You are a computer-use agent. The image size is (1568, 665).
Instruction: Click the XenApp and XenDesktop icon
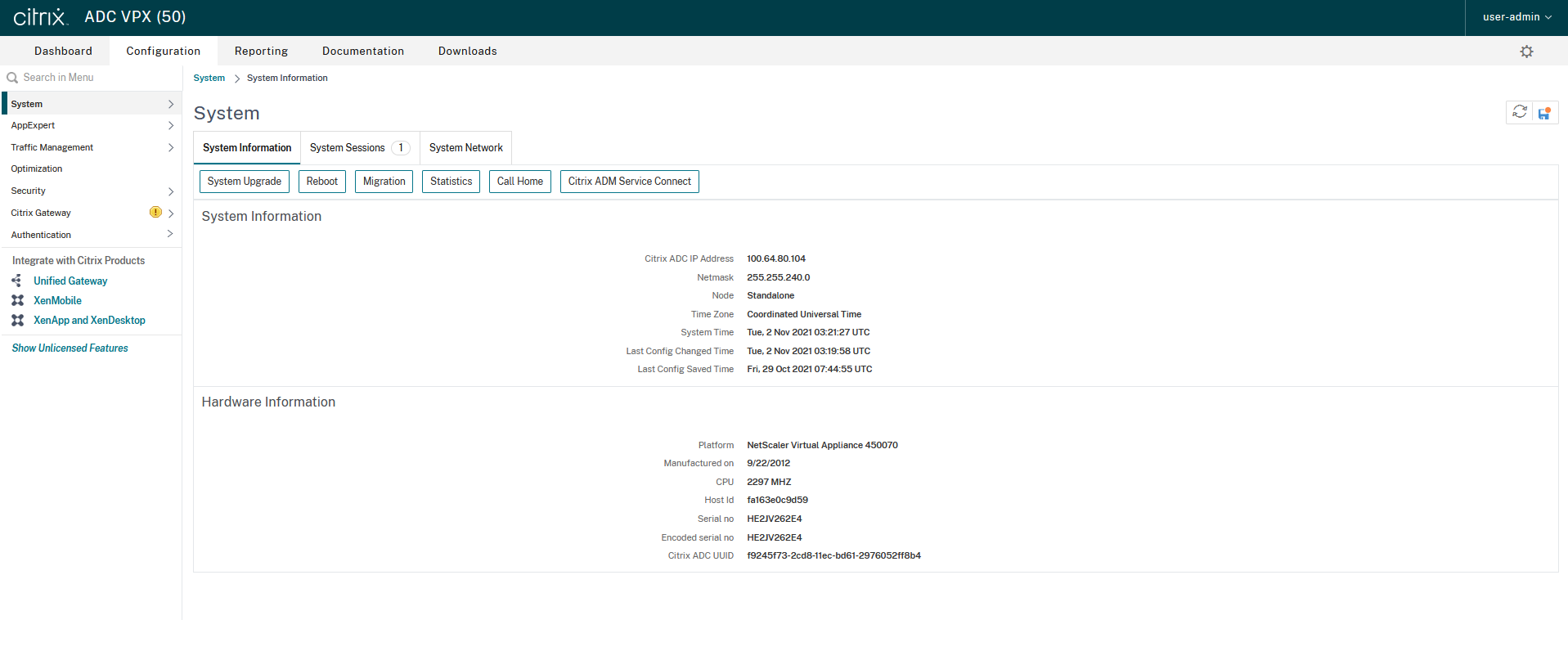17,320
